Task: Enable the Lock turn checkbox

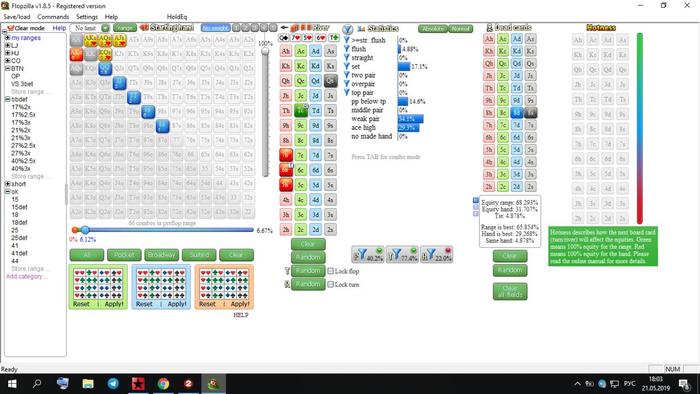Action: pos(330,284)
